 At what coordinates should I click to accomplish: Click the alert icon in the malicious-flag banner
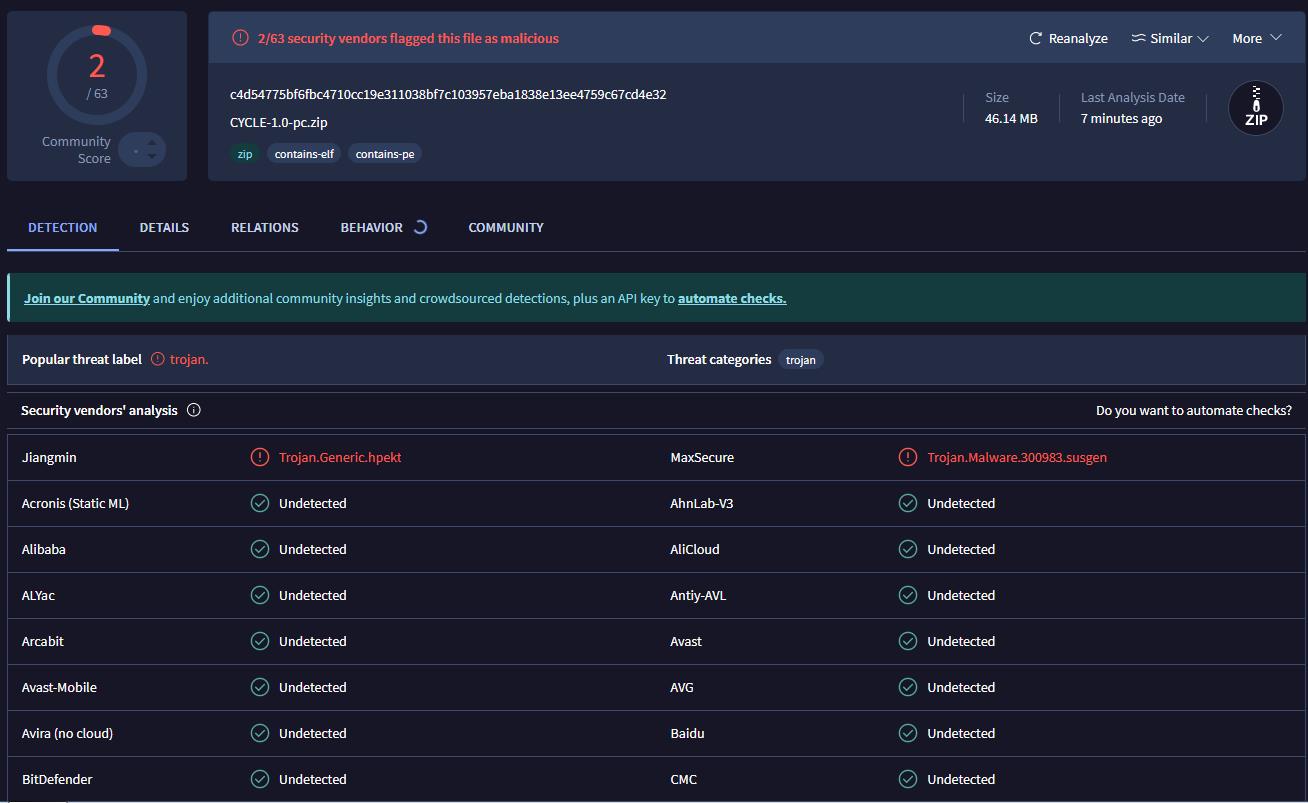240,38
